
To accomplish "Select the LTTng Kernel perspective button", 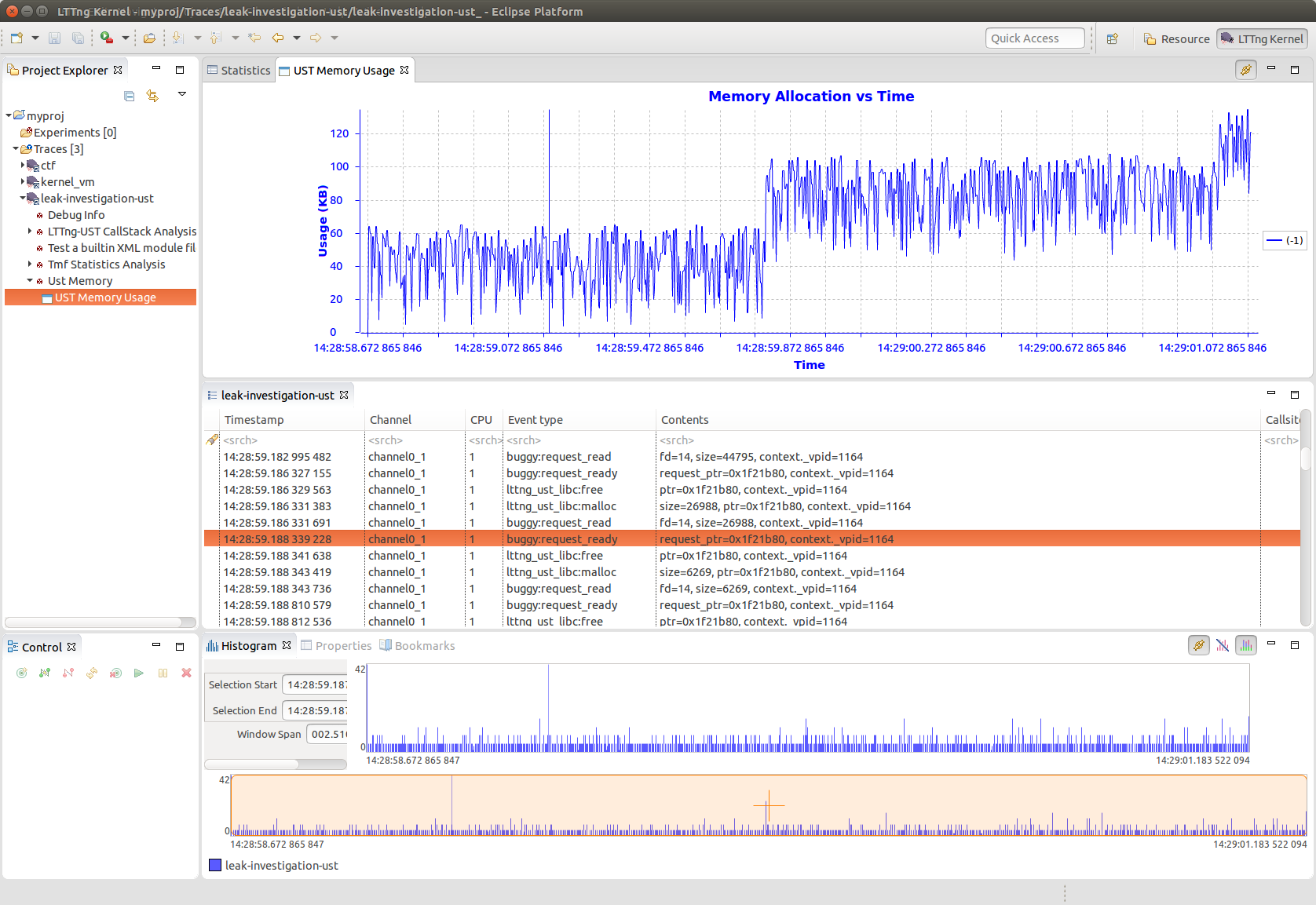I will (1262, 38).
